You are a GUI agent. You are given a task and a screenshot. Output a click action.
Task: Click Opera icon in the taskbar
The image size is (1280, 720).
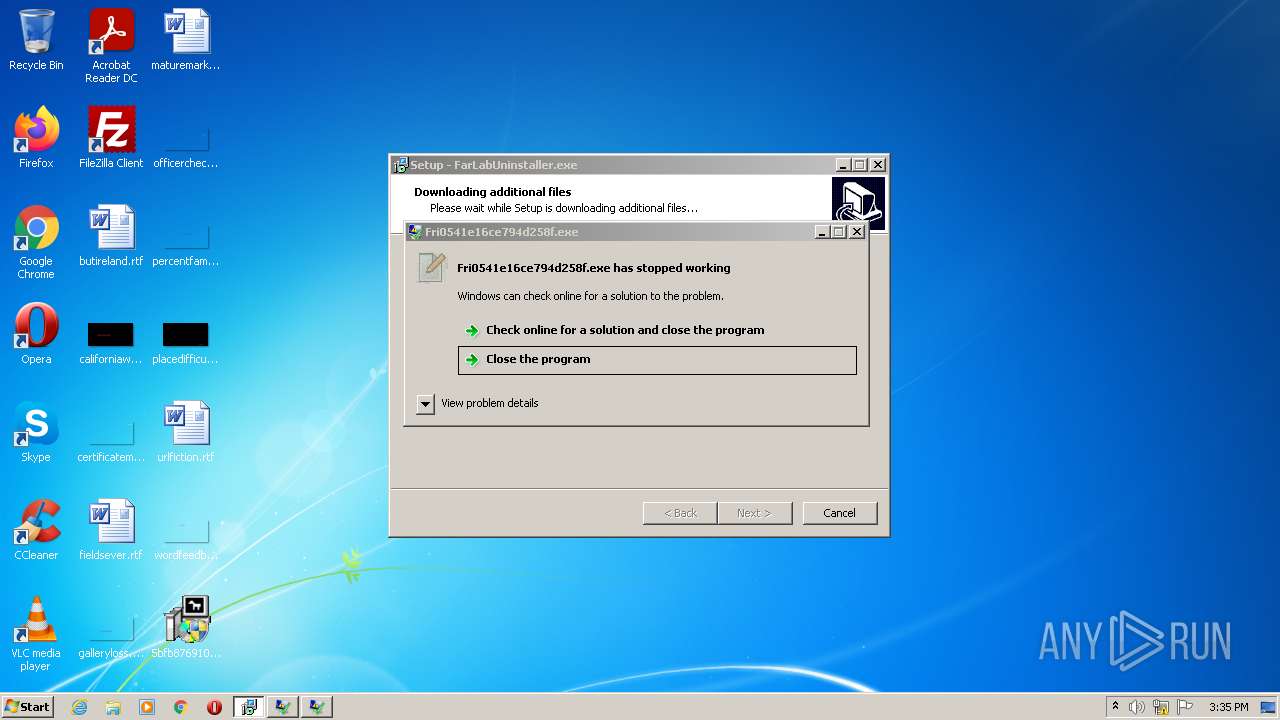(214, 707)
